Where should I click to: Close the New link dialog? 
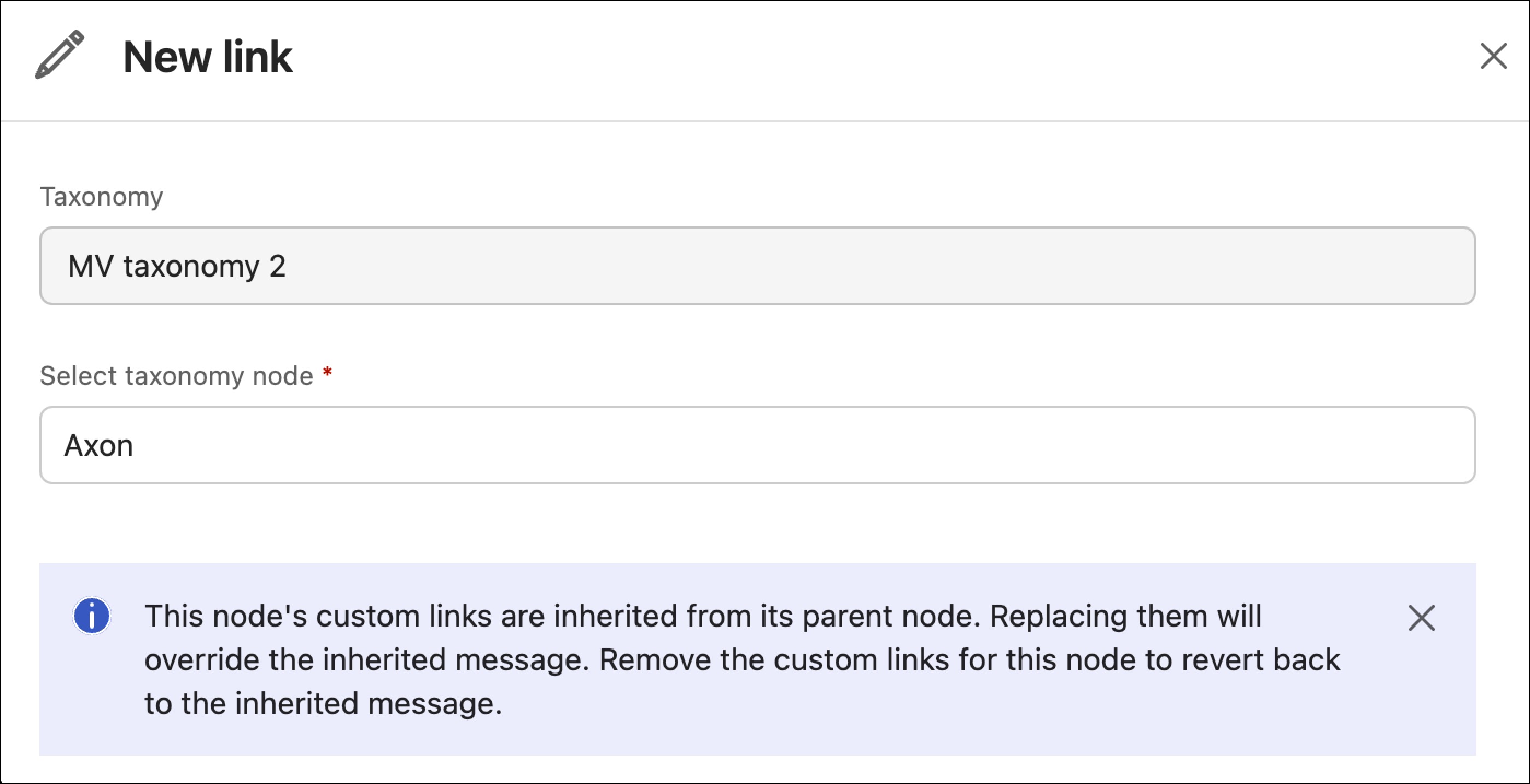pos(1493,56)
